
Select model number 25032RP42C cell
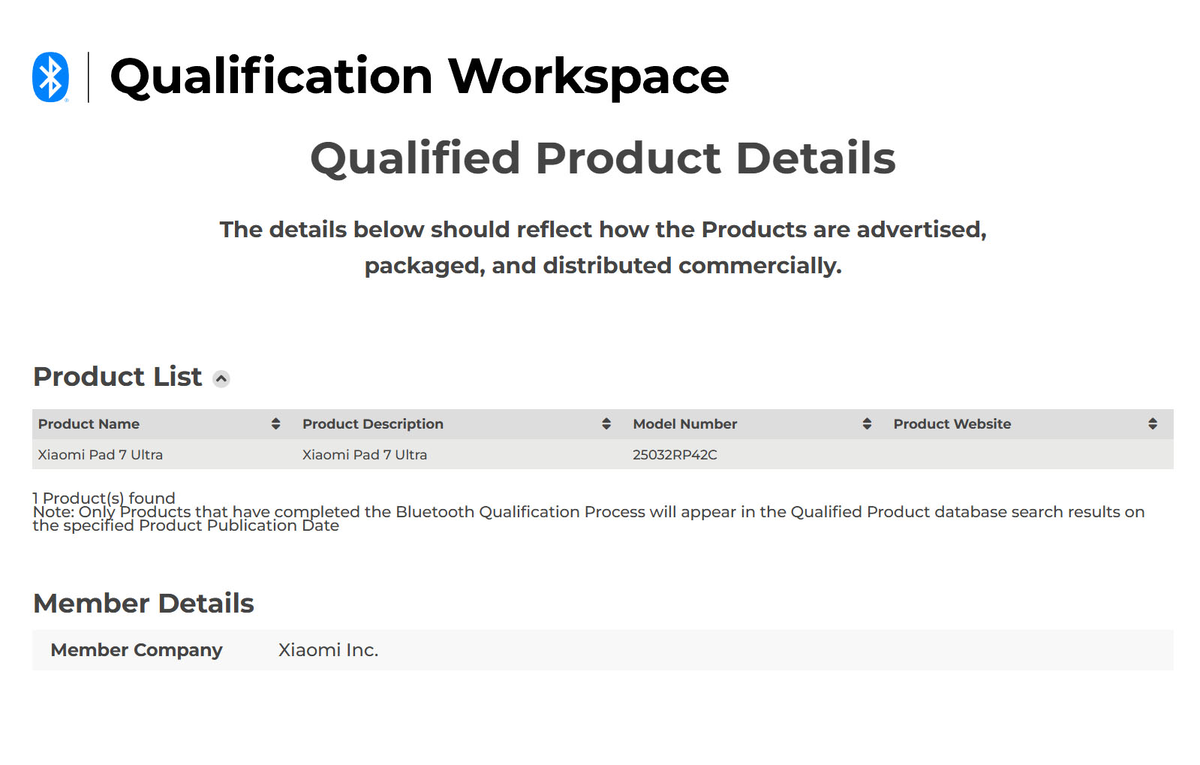coord(675,455)
